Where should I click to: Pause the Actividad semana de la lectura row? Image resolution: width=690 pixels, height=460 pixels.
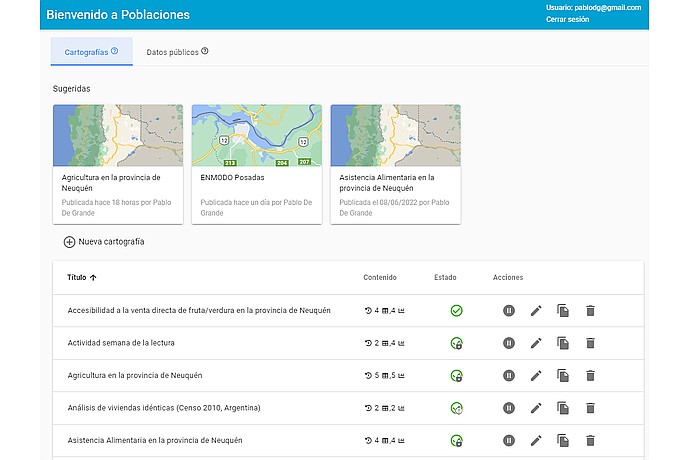pos(509,343)
